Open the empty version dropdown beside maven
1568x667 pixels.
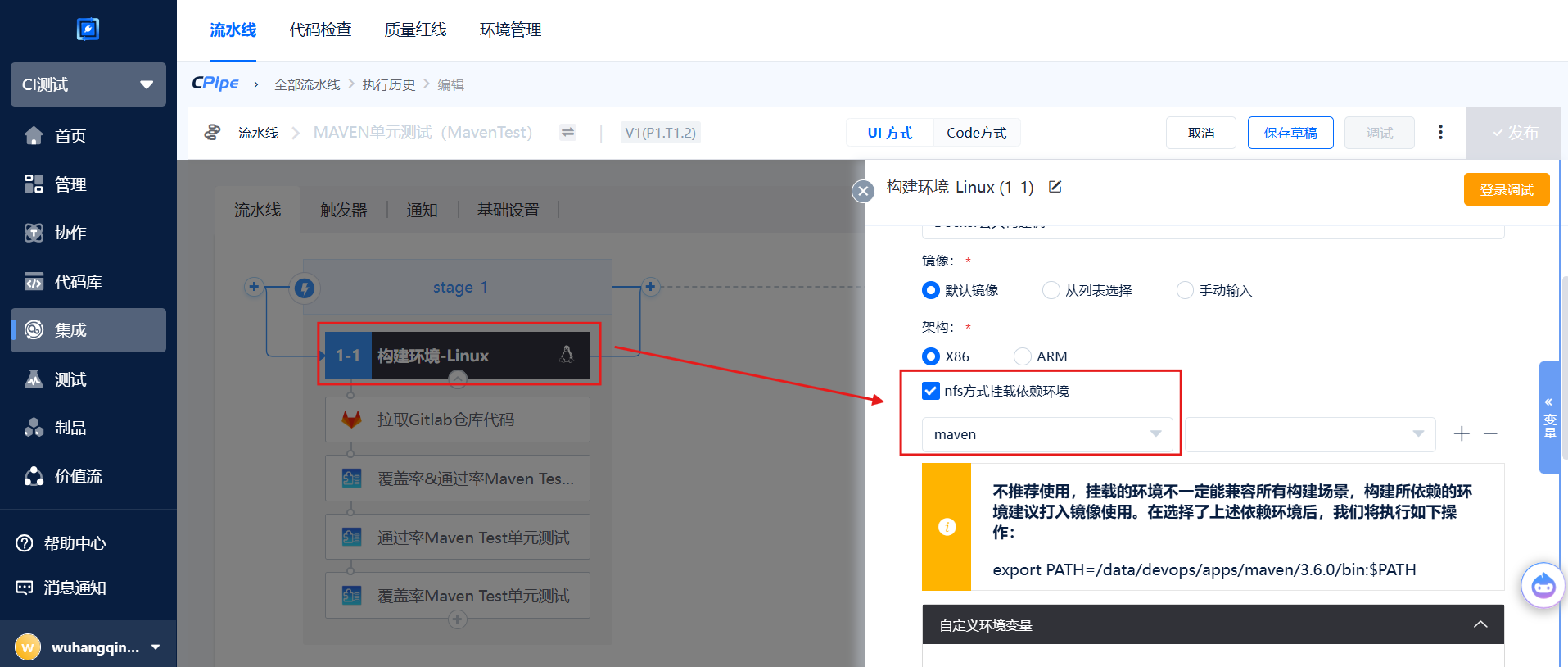point(1309,434)
